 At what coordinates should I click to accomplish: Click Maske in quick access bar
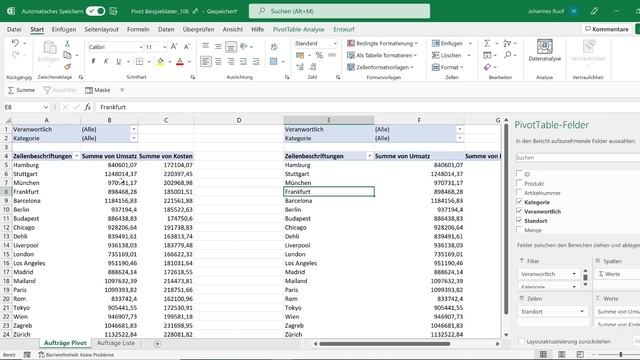[x=98, y=90]
